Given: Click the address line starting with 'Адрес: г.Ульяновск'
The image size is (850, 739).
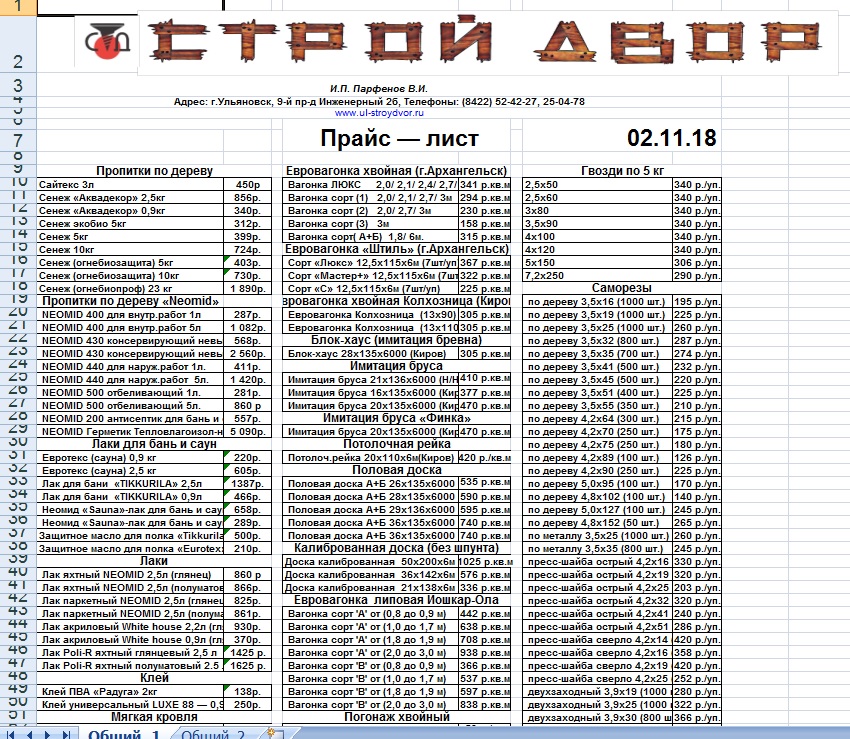Looking at the screenshot, I should pos(379,101).
